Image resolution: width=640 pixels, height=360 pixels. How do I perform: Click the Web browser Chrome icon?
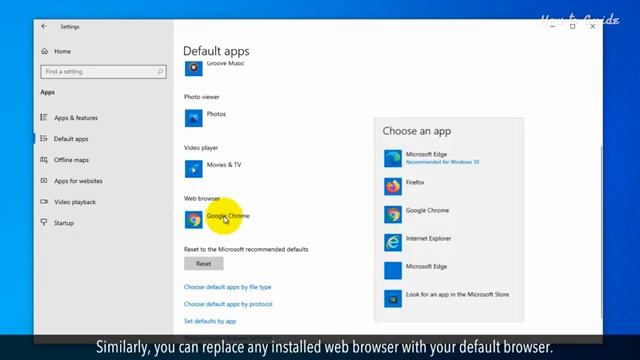[193, 220]
